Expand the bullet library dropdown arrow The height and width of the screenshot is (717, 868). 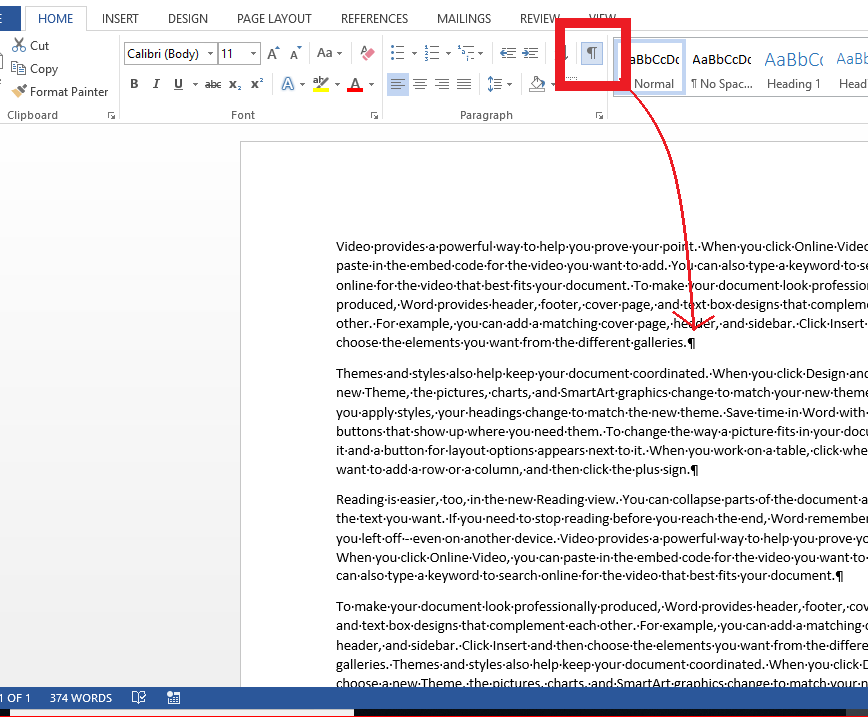pyautogui.click(x=414, y=54)
